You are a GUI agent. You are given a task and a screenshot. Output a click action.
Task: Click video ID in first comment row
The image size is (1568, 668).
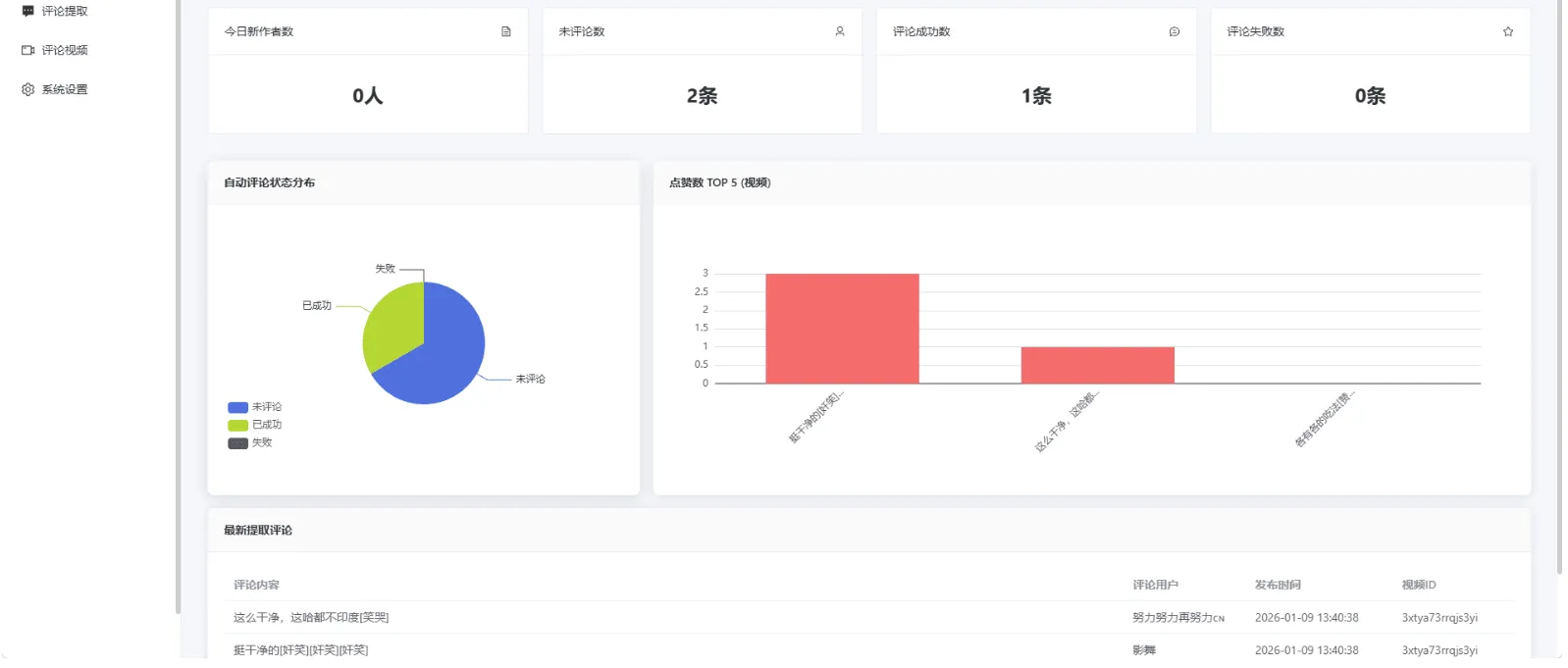click(1439, 618)
